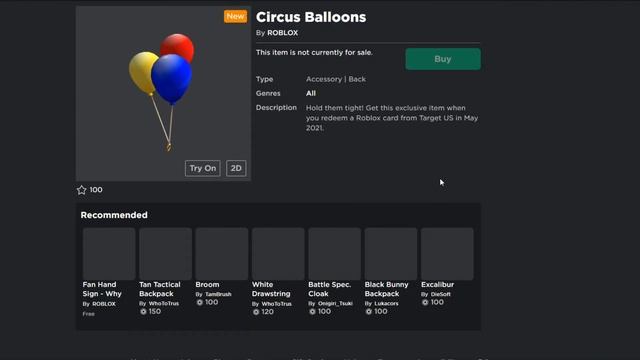Screen dimensions: 640x360
Task: Click the Circus Balloons preview image
Action: click(163, 93)
